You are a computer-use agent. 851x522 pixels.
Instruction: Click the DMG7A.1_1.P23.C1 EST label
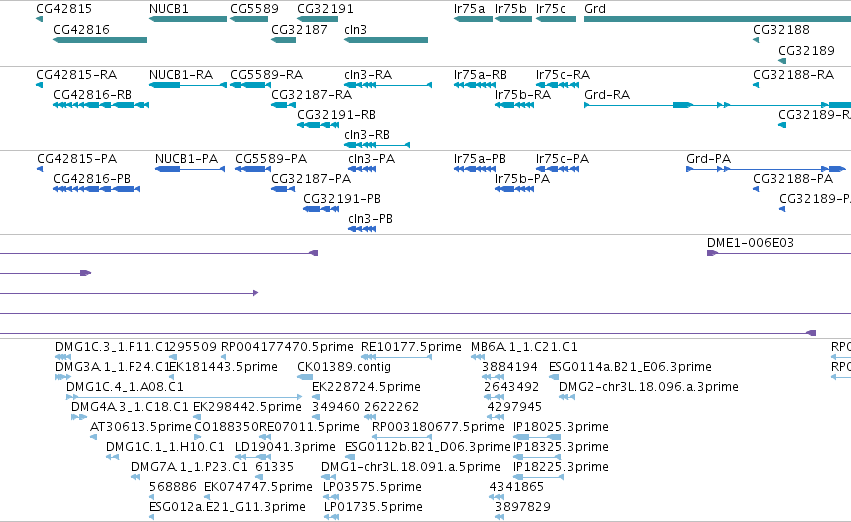click(189, 467)
